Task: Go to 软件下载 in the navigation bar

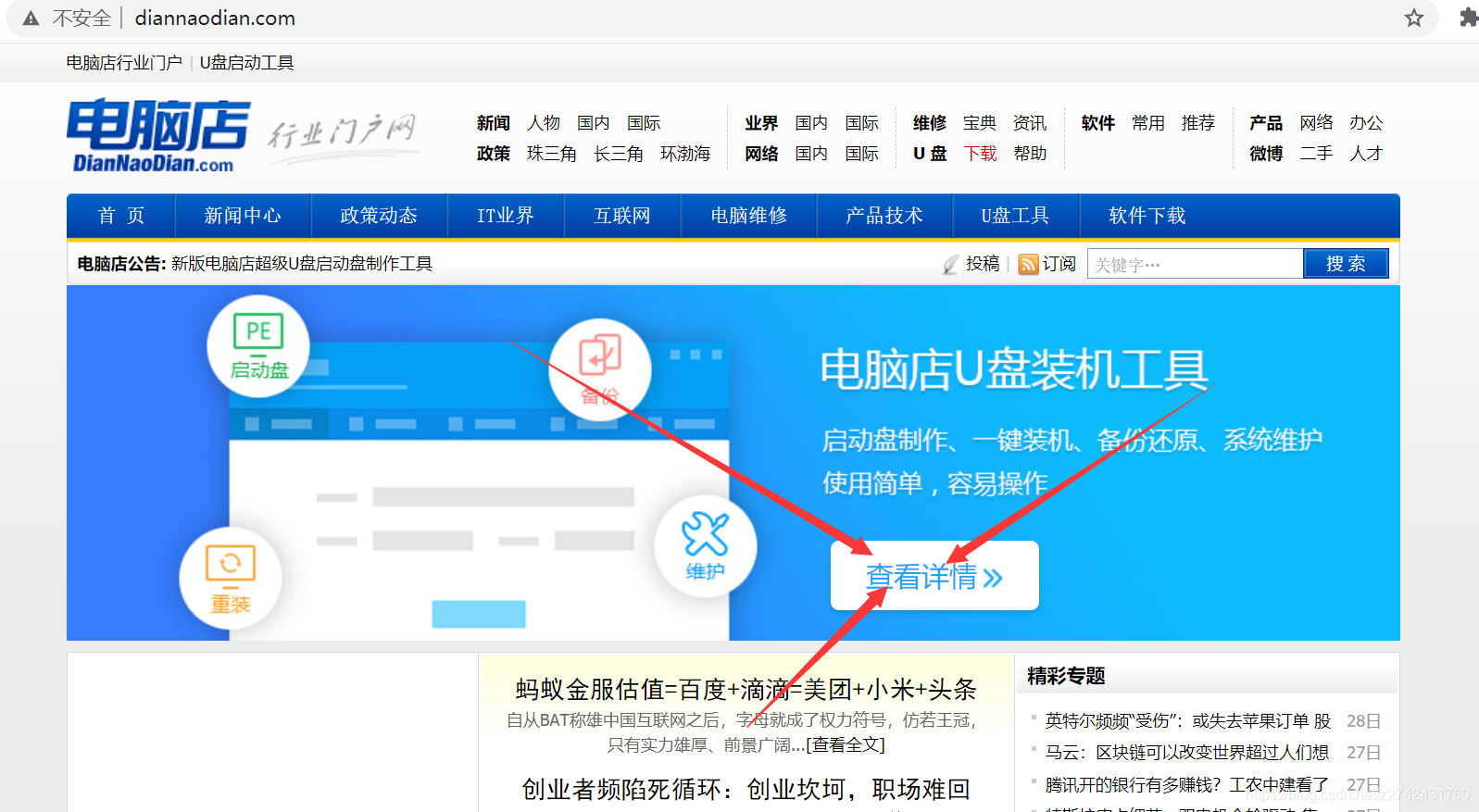Action: point(1147,216)
